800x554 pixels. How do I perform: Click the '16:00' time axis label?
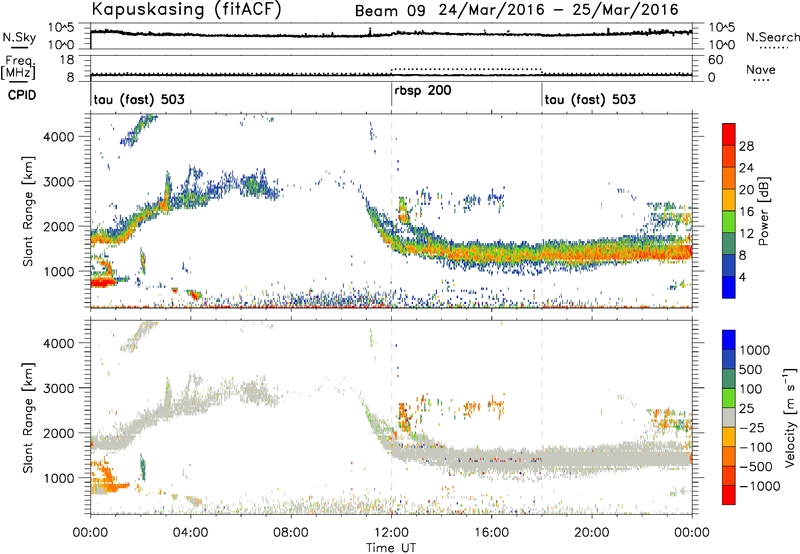pyautogui.click(x=491, y=533)
